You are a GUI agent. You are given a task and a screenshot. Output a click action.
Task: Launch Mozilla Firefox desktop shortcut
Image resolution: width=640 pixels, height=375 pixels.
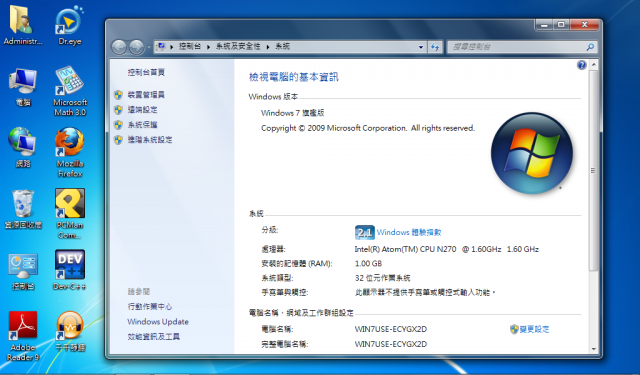coord(70,152)
